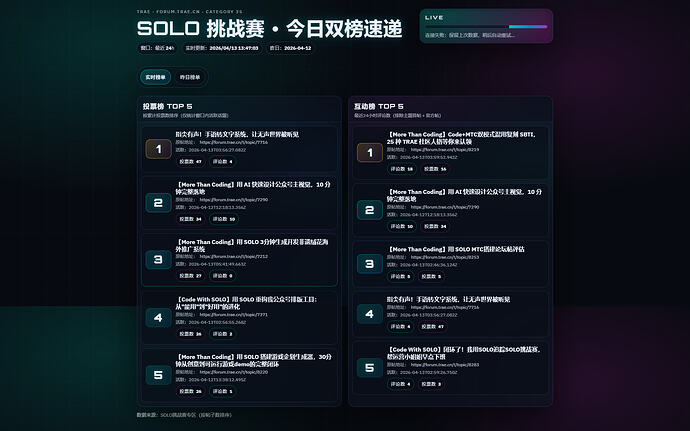Click rank 5 badge in 互动榜
The height and width of the screenshot is (431, 690).
369,368
